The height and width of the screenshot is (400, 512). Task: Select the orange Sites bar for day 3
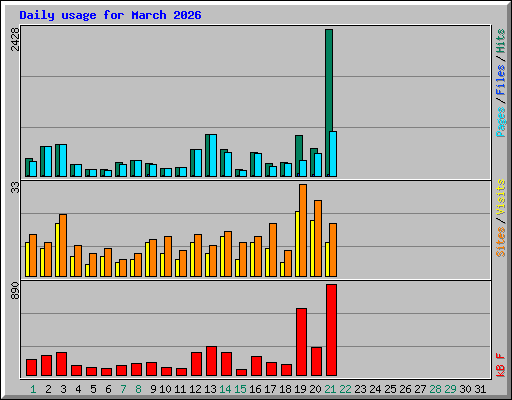coord(63,246)
